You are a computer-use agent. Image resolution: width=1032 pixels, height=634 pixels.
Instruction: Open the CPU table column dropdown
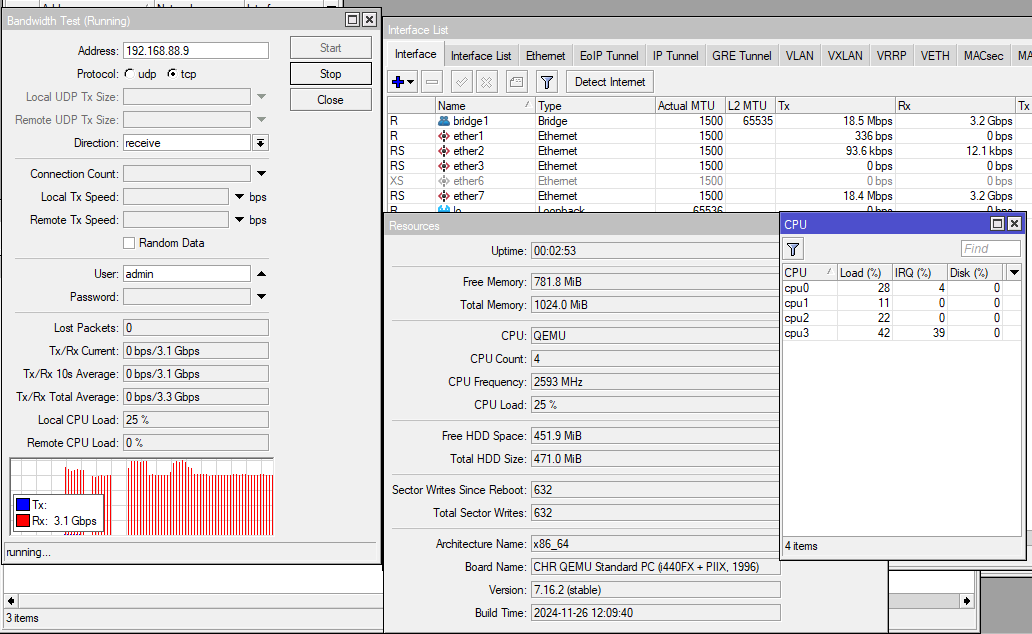[1014, 272]
